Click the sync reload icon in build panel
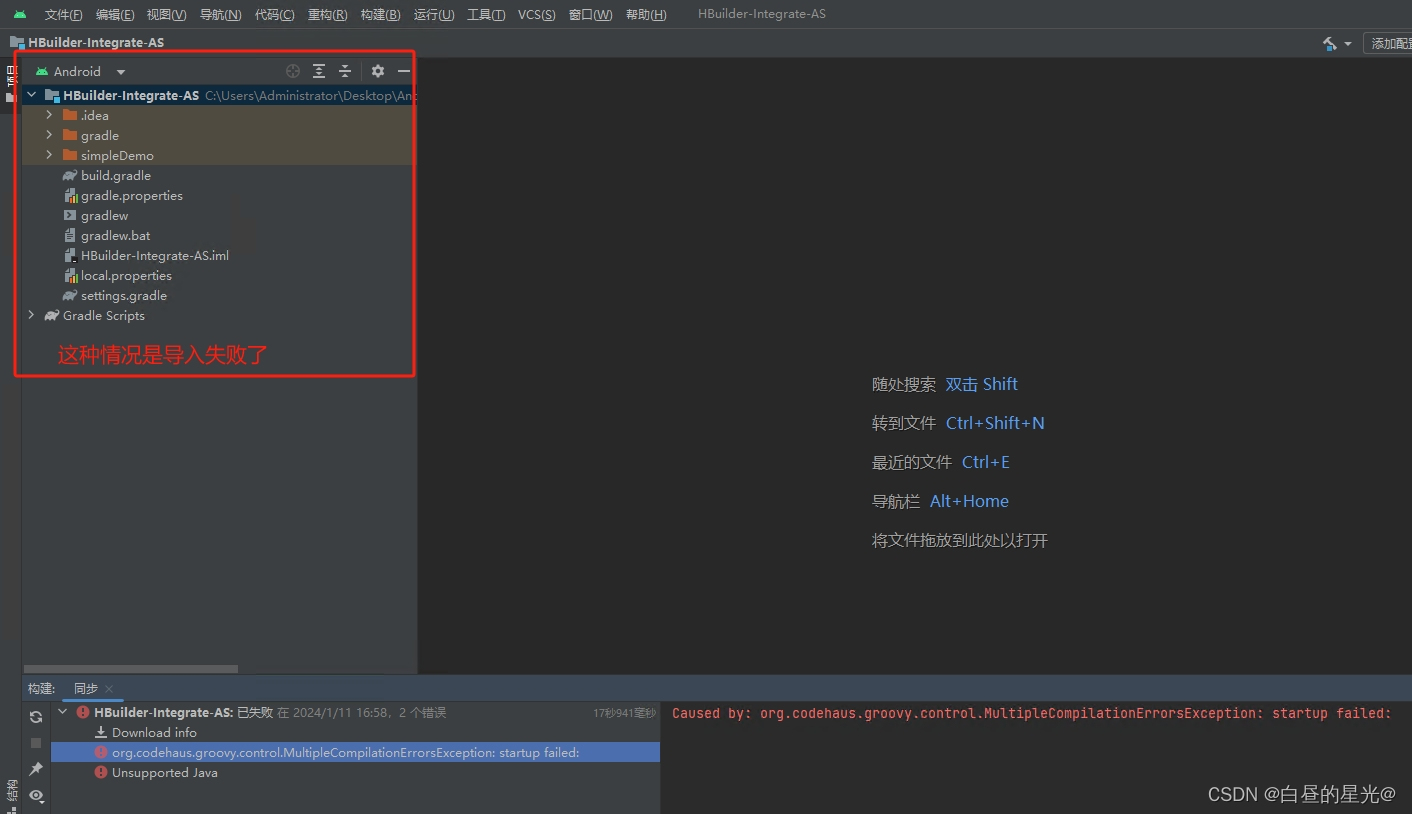Viewport: 1412px width, 814px height. pos(36,717)
